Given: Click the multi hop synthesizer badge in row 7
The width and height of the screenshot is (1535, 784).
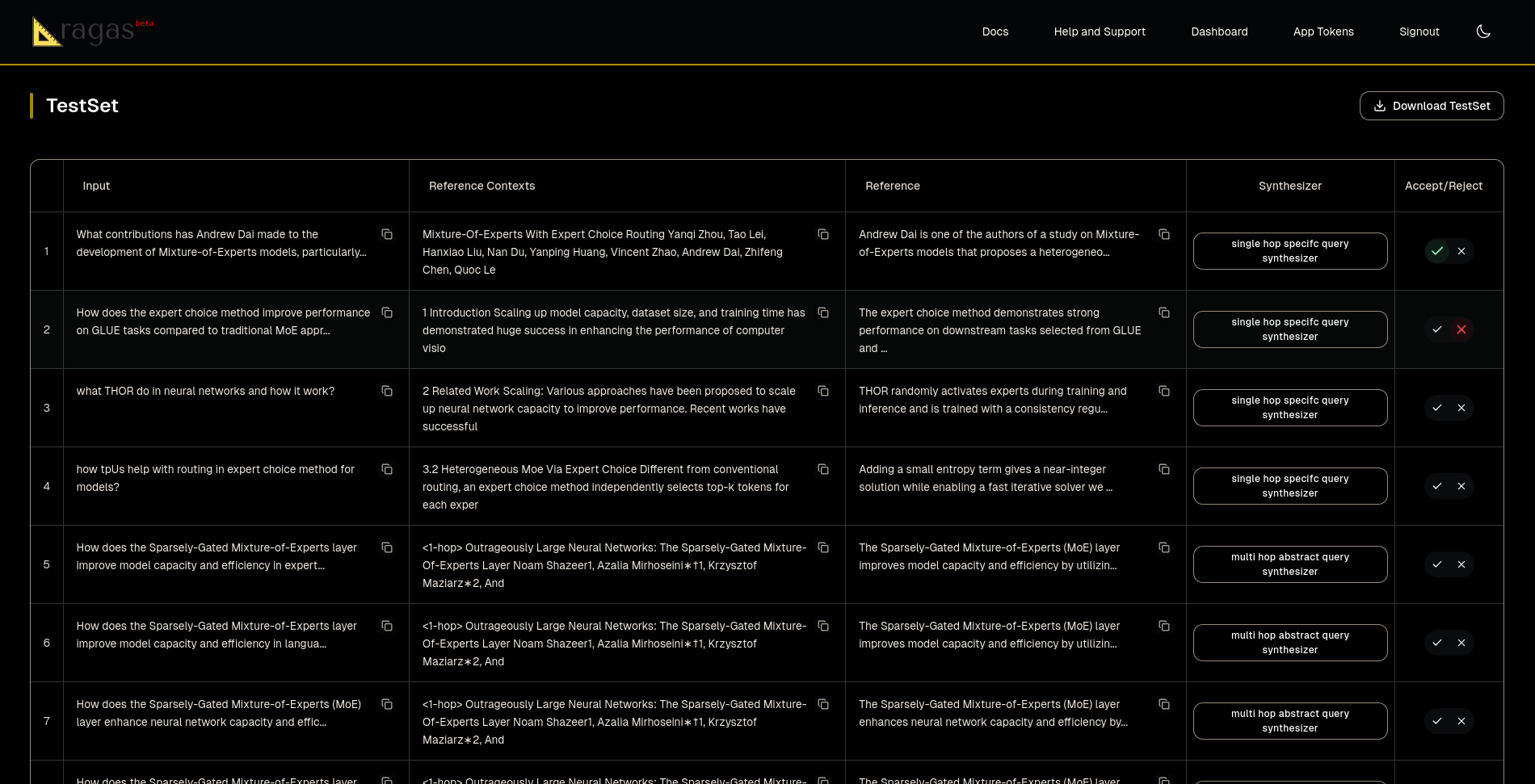Looking at the screenshot, I should pyautogui.click(x=1290, y=721).
